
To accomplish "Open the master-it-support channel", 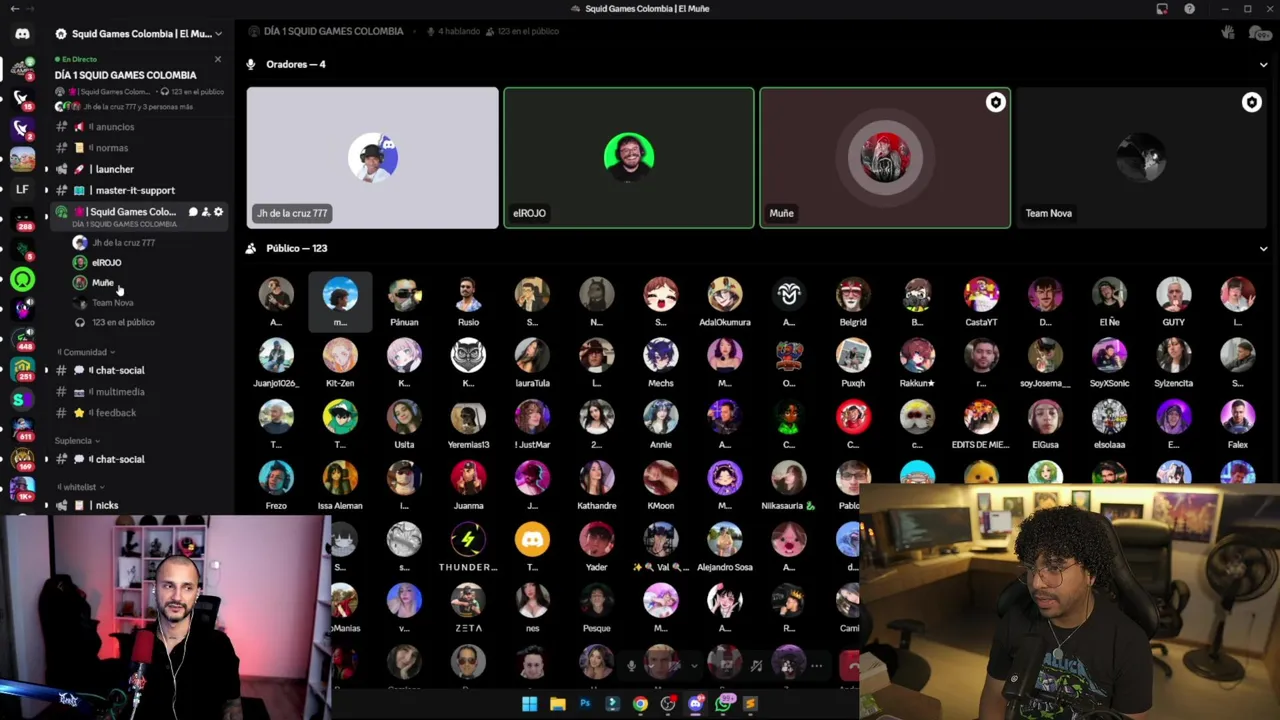I will click(x=140, y=190).
